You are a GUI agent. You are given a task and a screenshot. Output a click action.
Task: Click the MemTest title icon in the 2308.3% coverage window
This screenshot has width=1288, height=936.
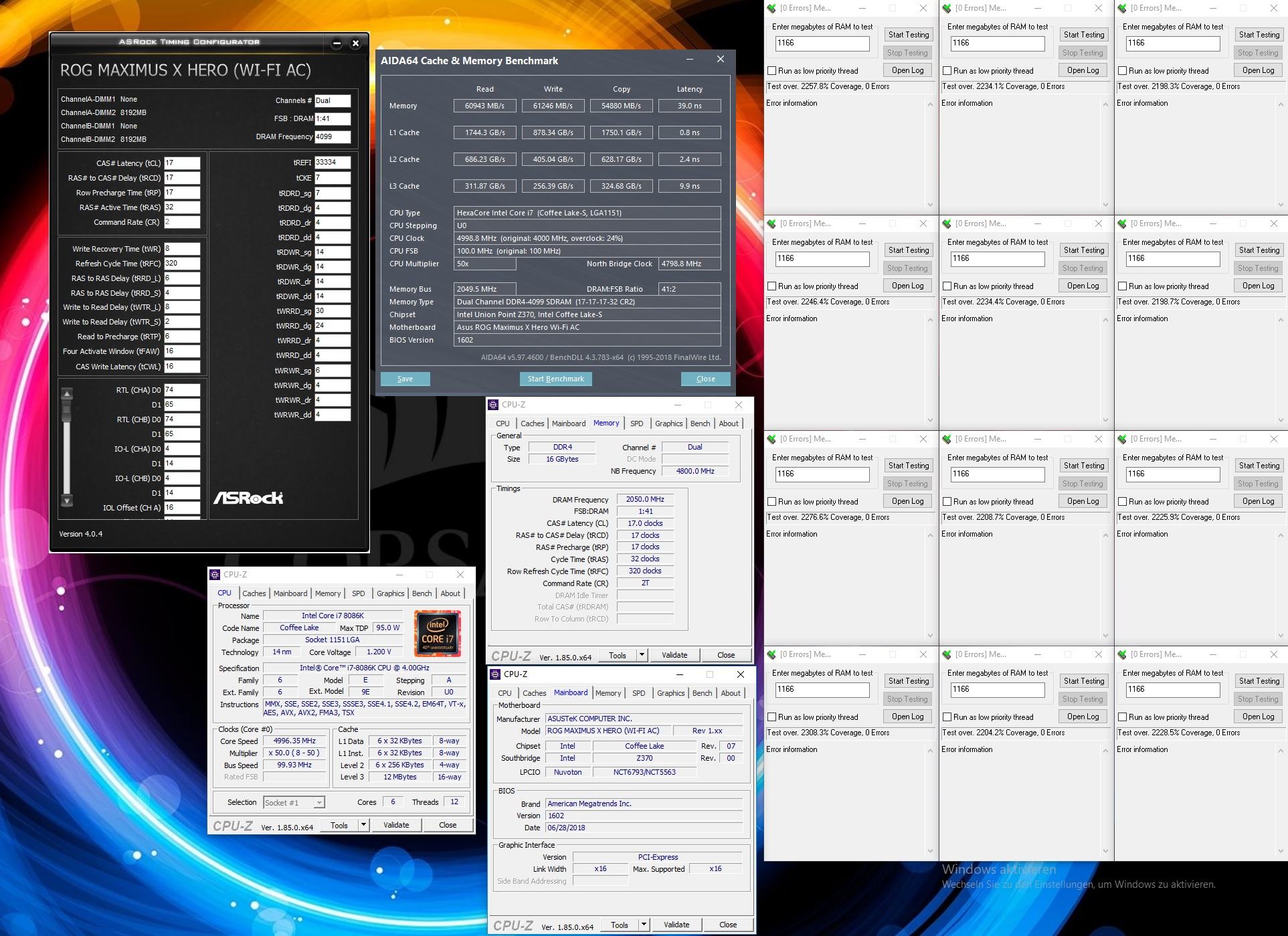[x=771, y=654]
